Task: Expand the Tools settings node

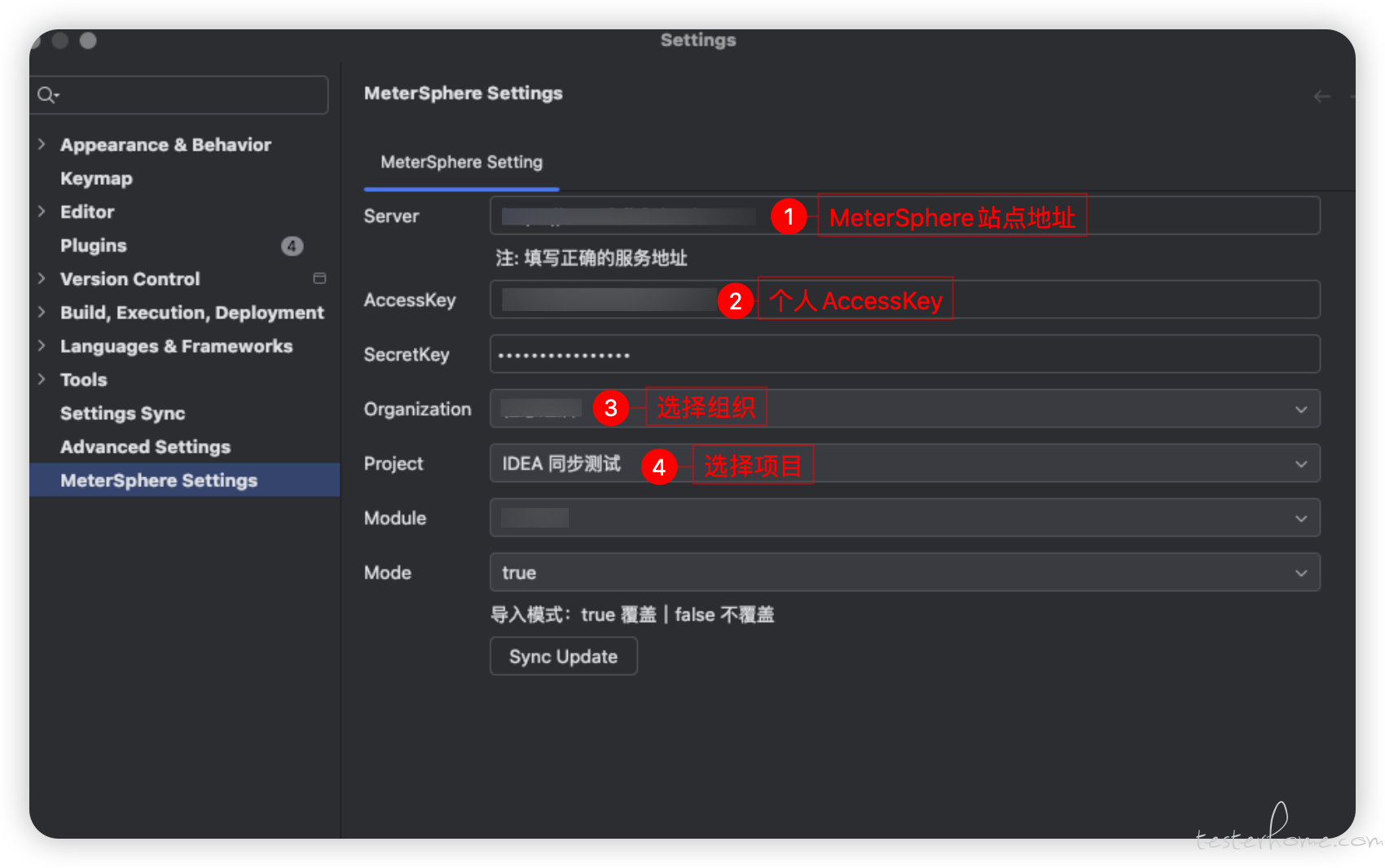Action: coord(42,379)
